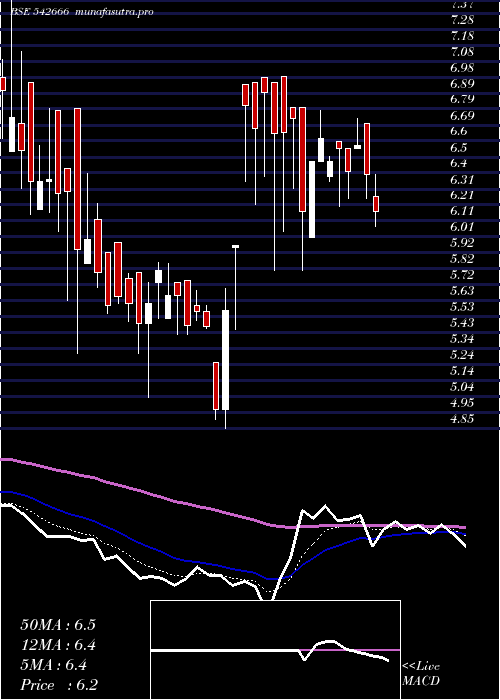Viewport: 500px width, 700px height.
Task: Click the Price : 6.2 reading
Action: [59, 685]
